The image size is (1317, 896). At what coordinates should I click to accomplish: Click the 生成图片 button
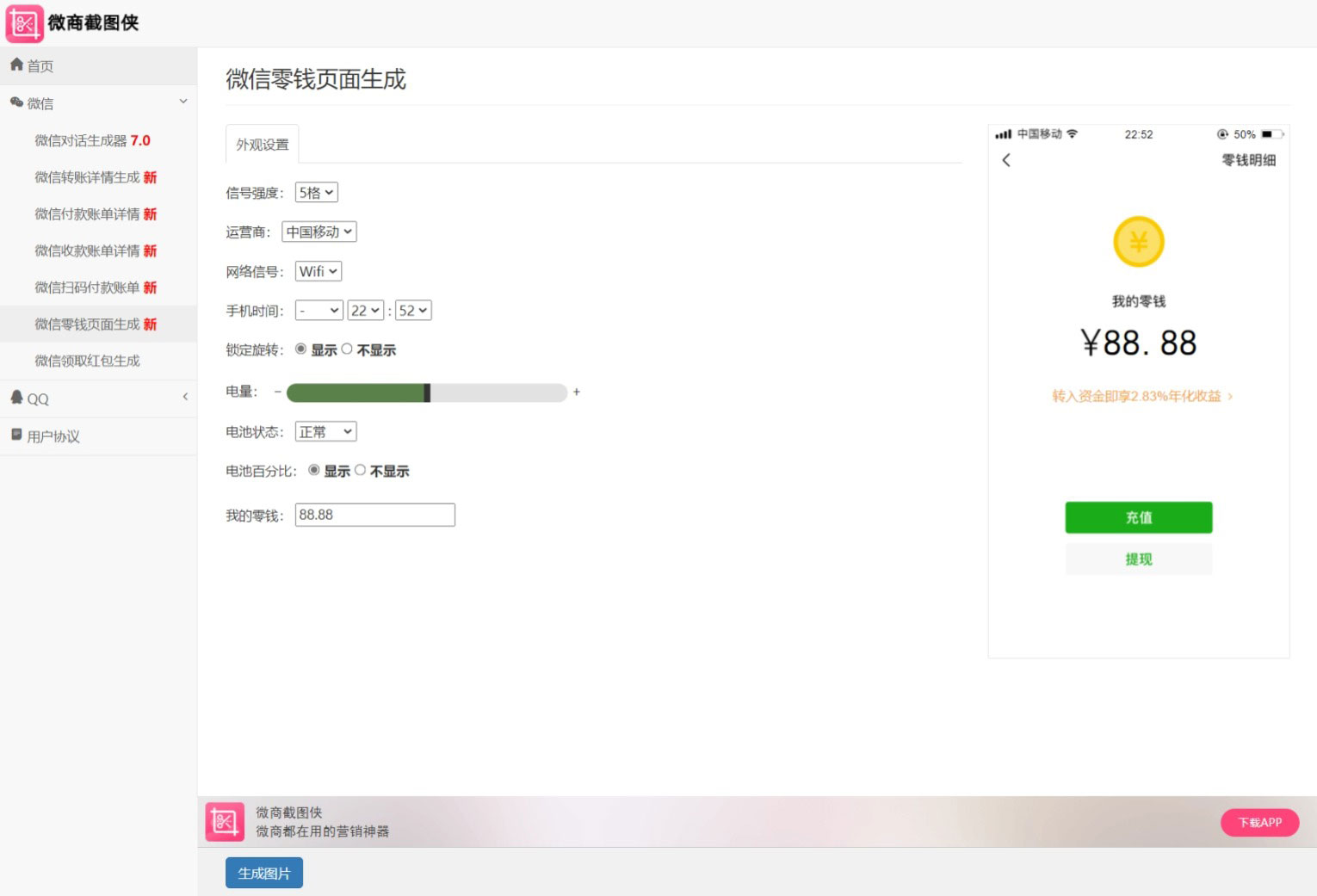264,873
